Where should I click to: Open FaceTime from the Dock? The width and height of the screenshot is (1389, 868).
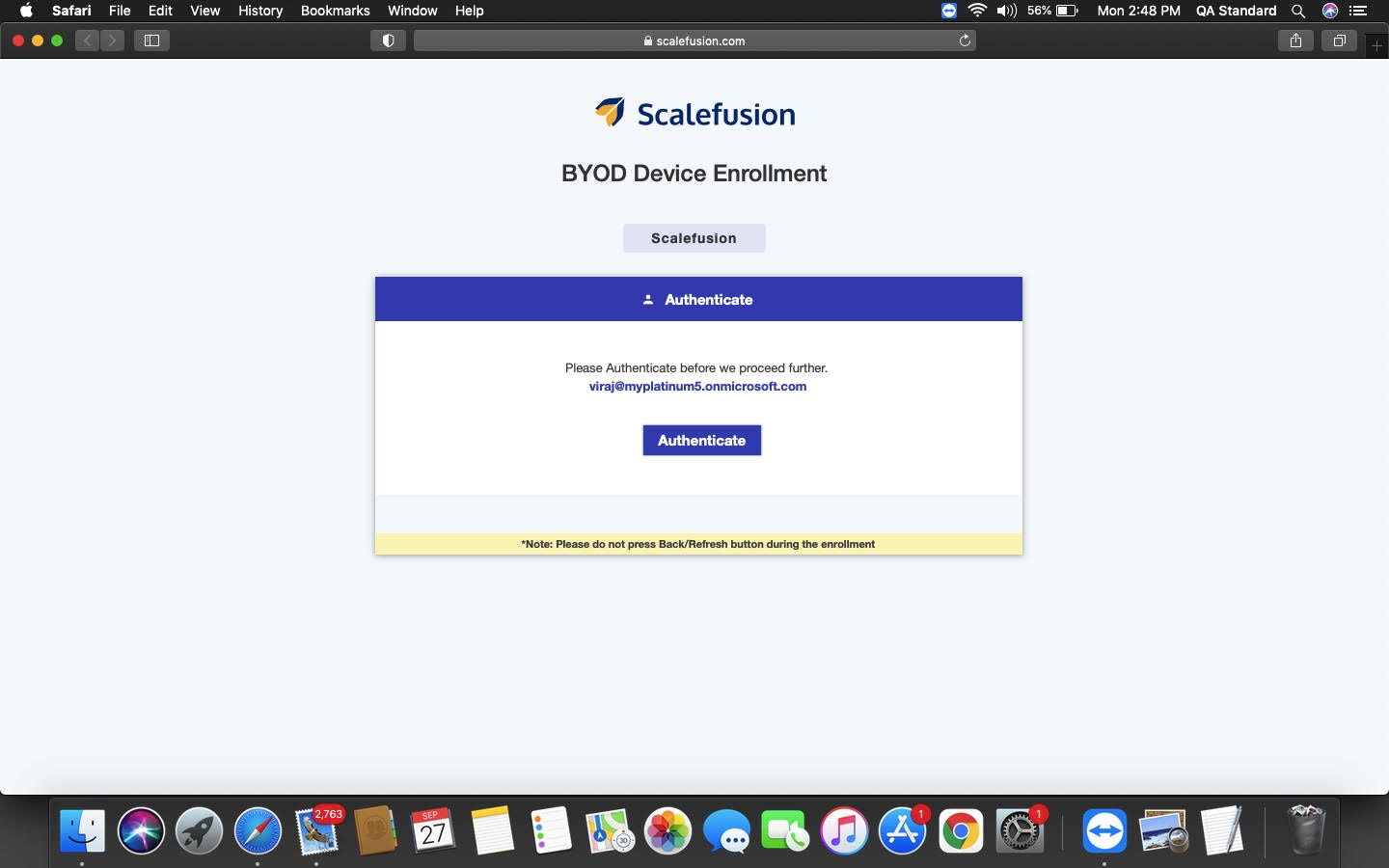[785, 830]
